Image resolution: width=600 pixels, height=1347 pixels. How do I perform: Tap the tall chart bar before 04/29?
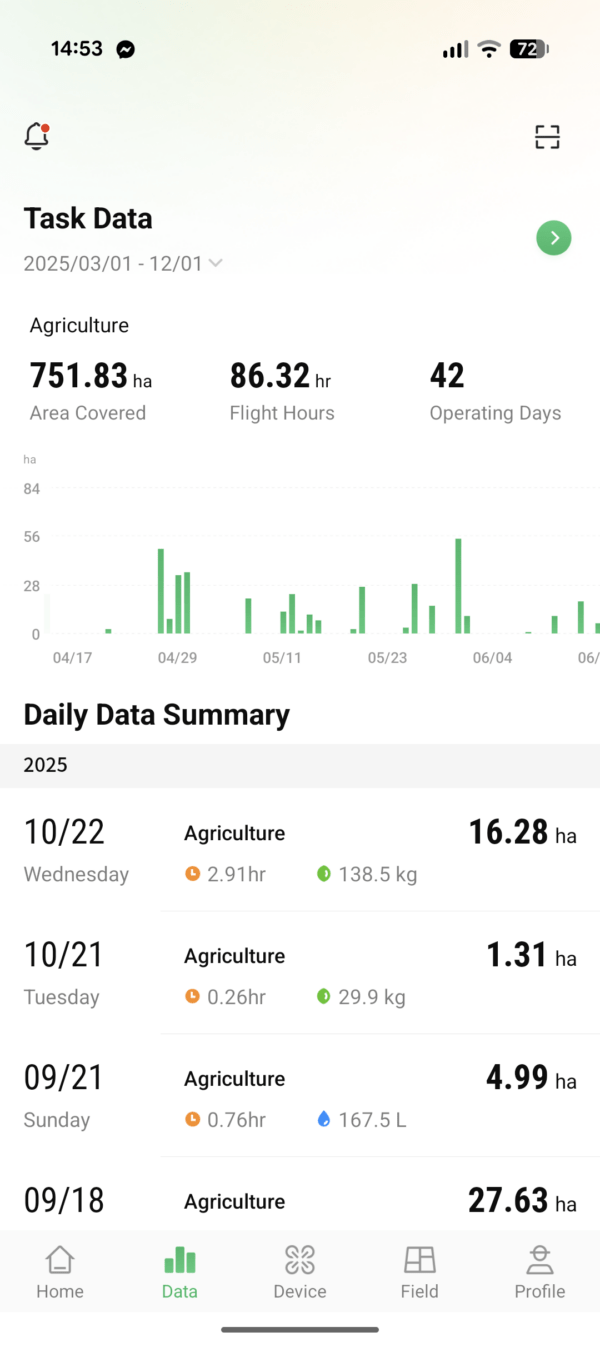point(161,591)
